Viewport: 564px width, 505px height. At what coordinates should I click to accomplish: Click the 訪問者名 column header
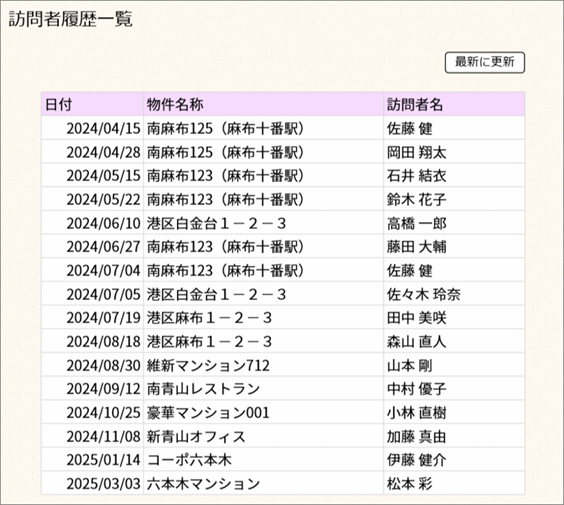coord(454,104)
